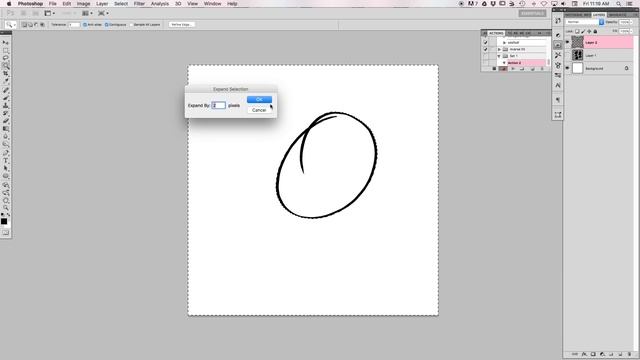Click the Play action button
Screen dimensions: 640x360
513,69
